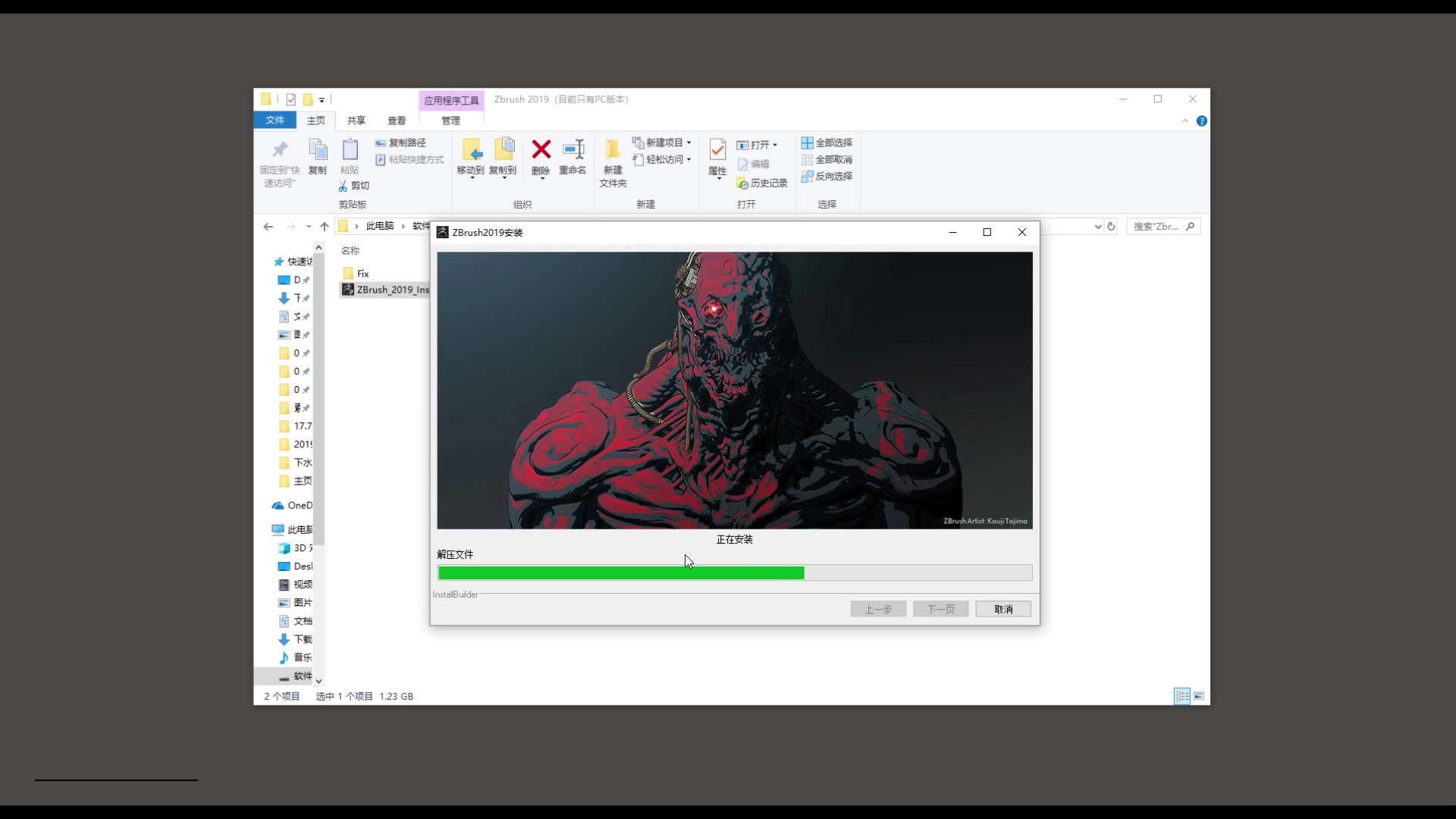Switch to details view in status bar
This screenshot has width=1456, height=819.
(1182, 696)
